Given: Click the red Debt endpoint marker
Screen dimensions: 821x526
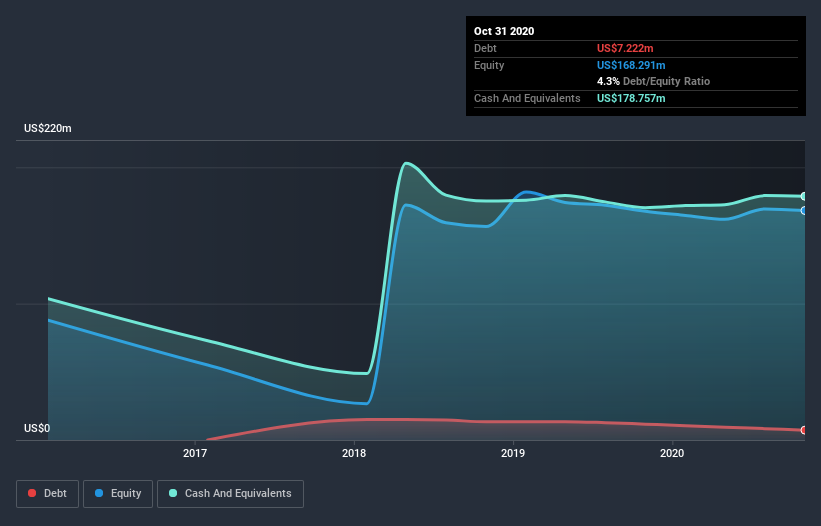Looking at the screenshot, I should coord(804,430).
